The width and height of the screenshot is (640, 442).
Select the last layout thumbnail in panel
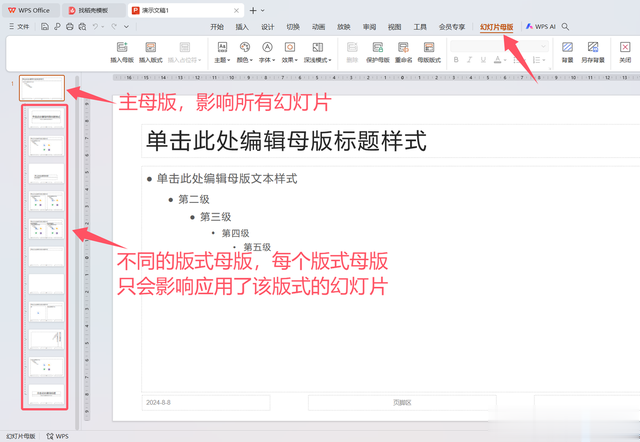(46, 395)
